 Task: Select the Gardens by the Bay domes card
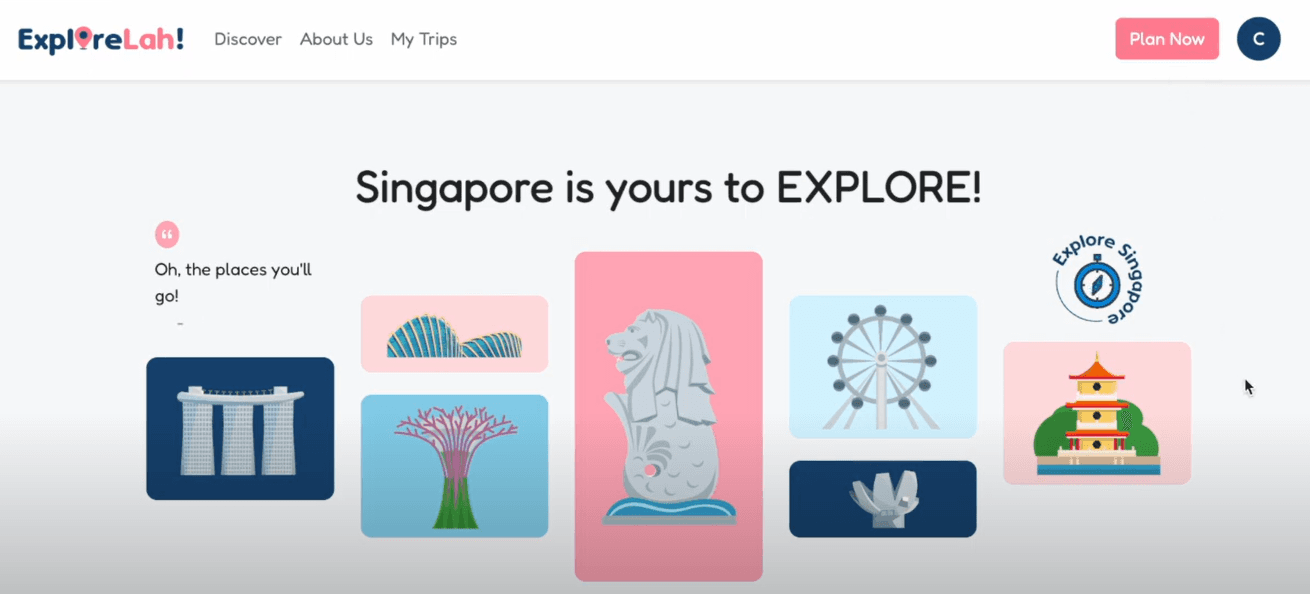[x=454, y=334]
